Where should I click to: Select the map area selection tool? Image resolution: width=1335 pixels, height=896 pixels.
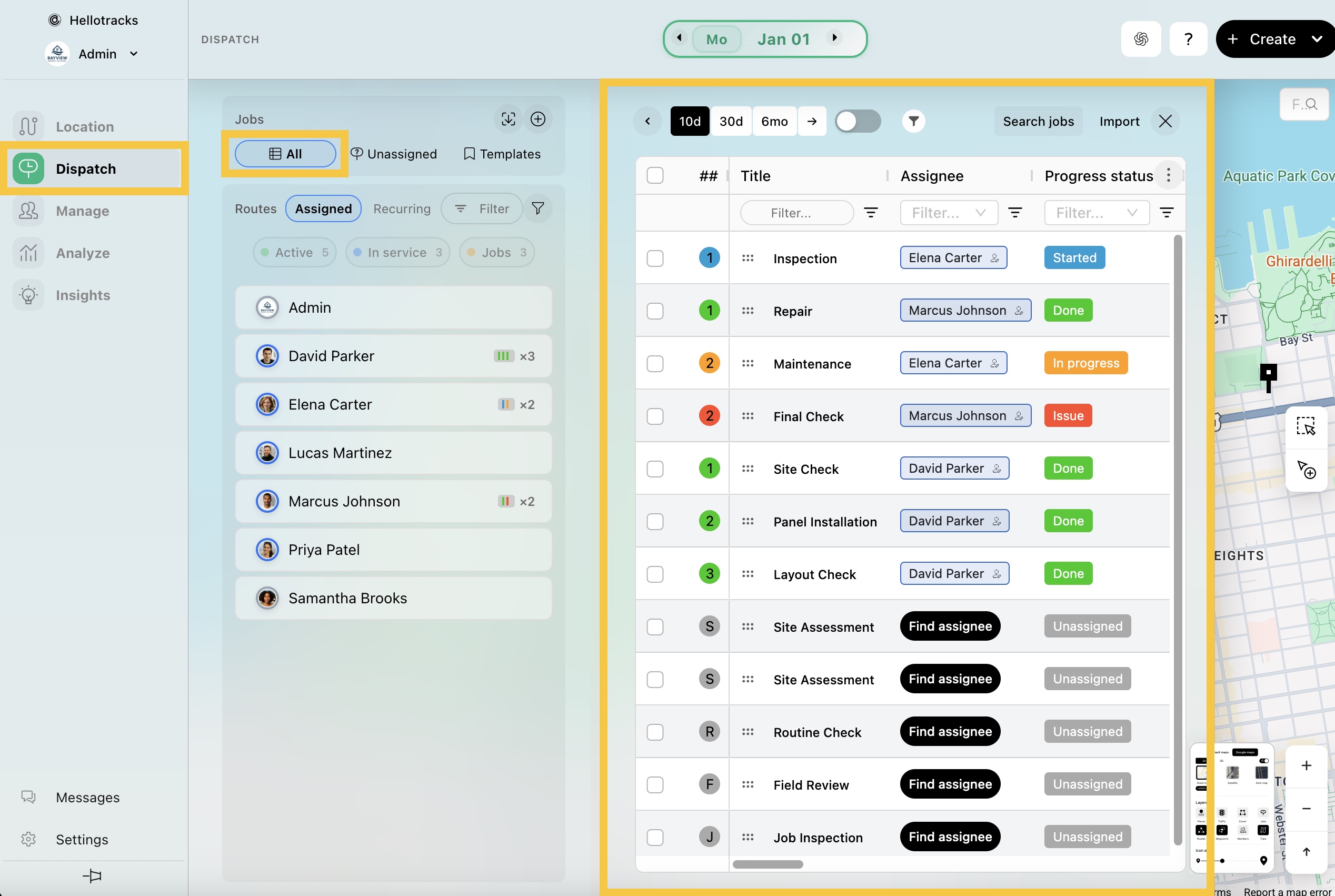click(1306, 426)
